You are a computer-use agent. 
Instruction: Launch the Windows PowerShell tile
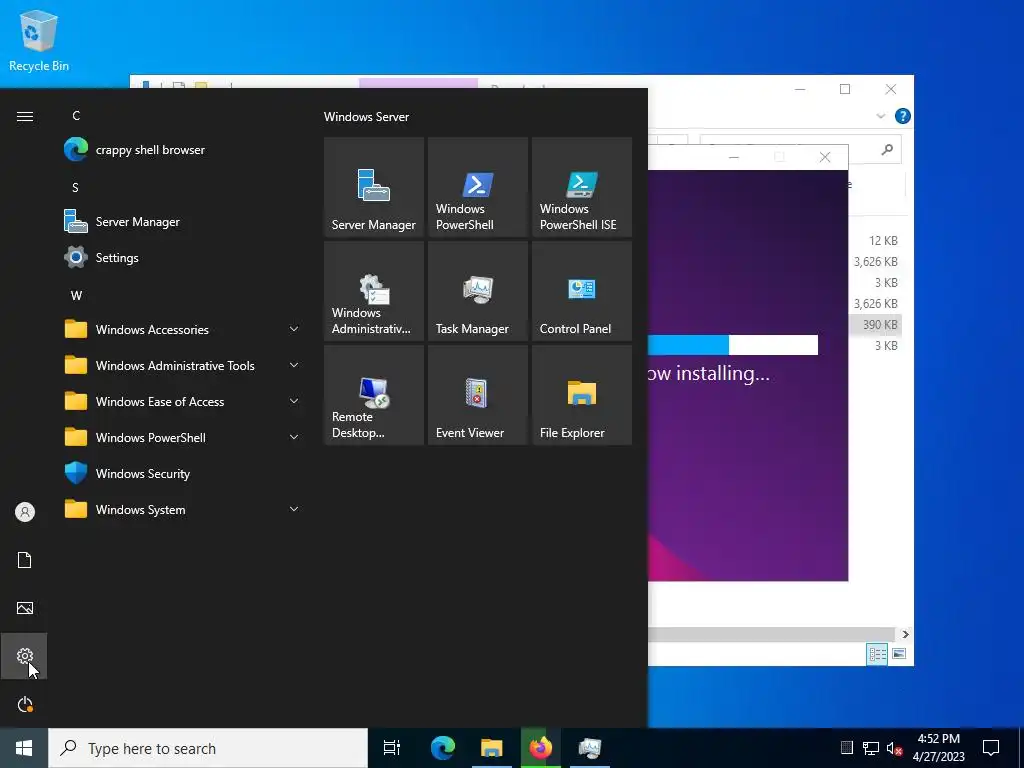477,187
